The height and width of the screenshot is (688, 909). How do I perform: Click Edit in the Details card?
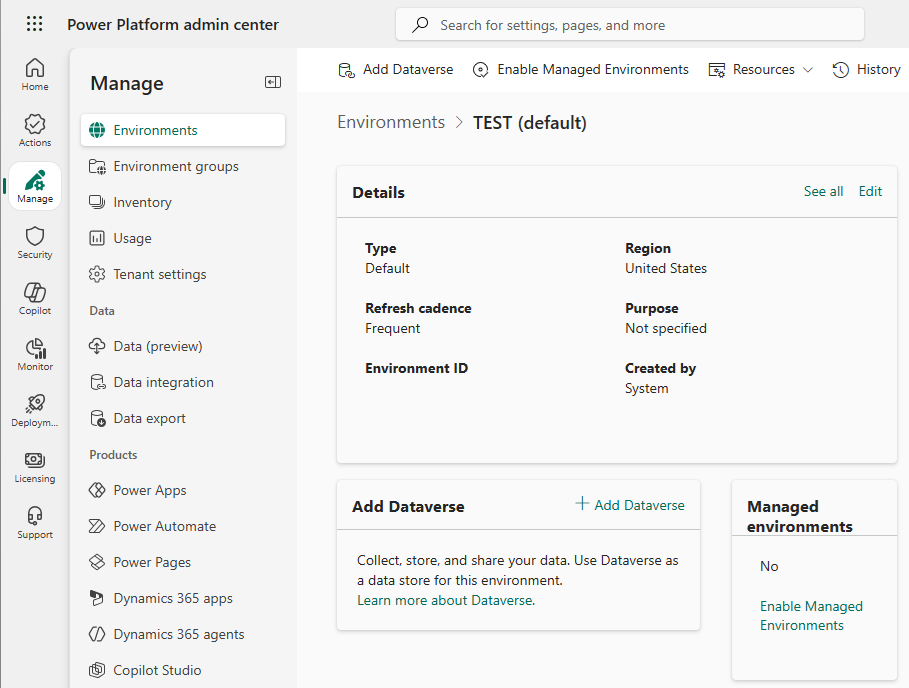pyautogui.click(x=870, y=191)
